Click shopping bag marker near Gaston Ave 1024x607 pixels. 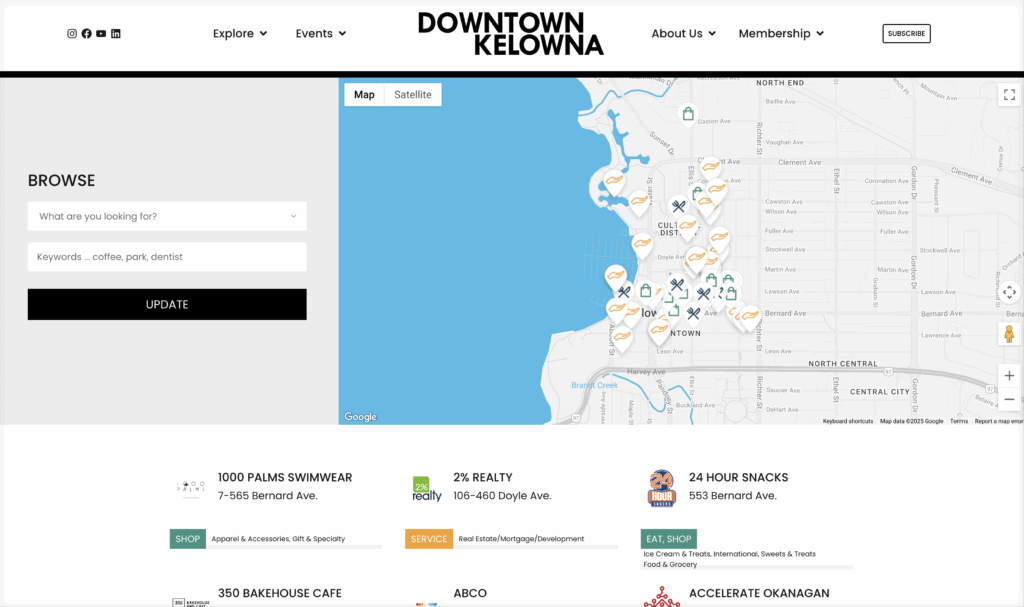click(688, 114)
